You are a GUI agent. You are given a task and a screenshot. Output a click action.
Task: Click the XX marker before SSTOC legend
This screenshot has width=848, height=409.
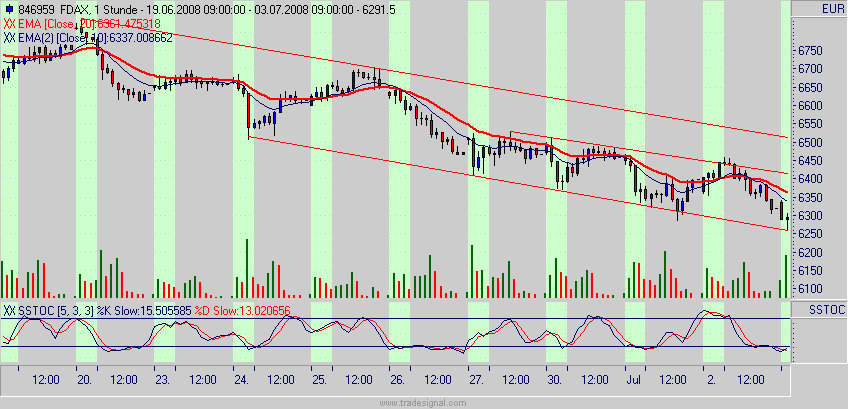tap(9, 311)
